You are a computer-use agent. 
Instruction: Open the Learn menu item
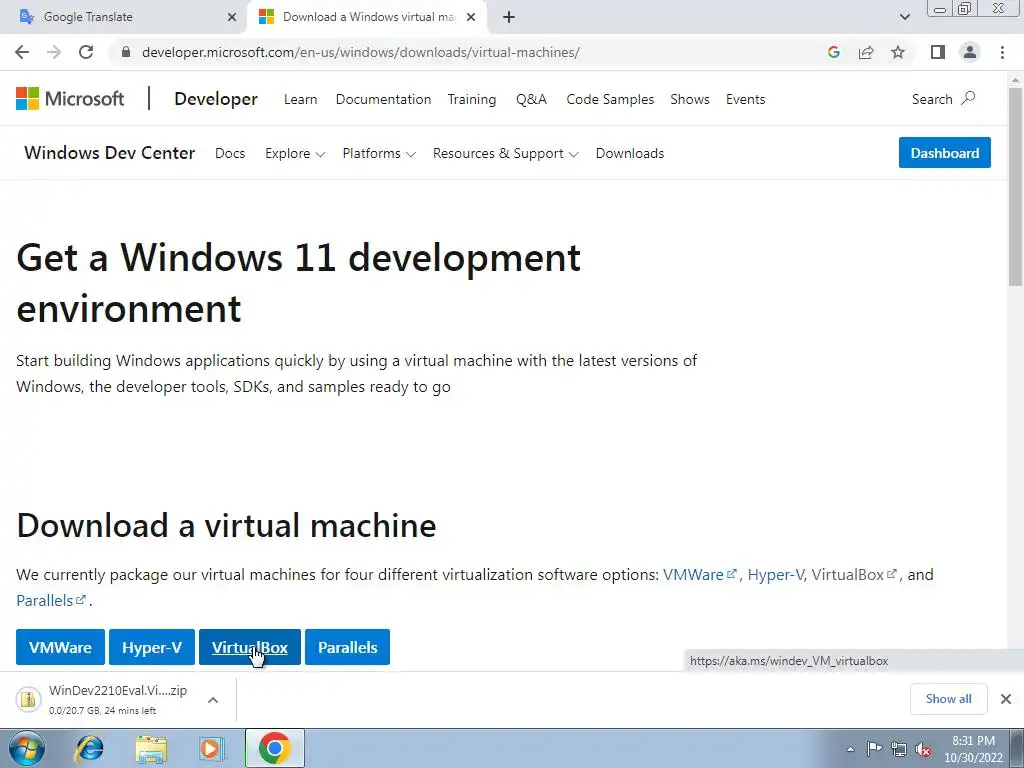tap(300, 99)
